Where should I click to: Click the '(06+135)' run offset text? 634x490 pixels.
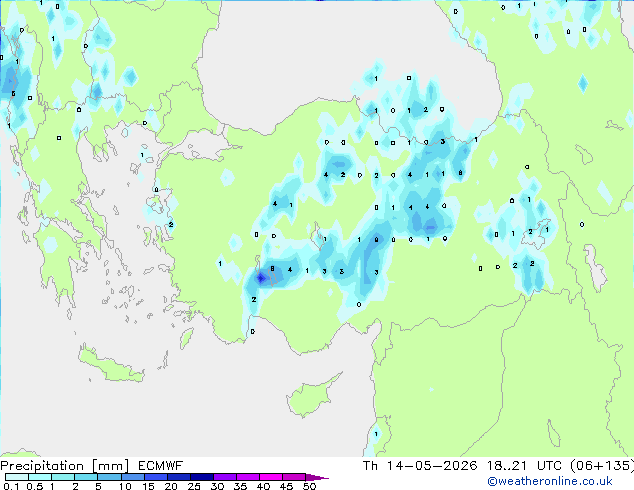point(602,466)
